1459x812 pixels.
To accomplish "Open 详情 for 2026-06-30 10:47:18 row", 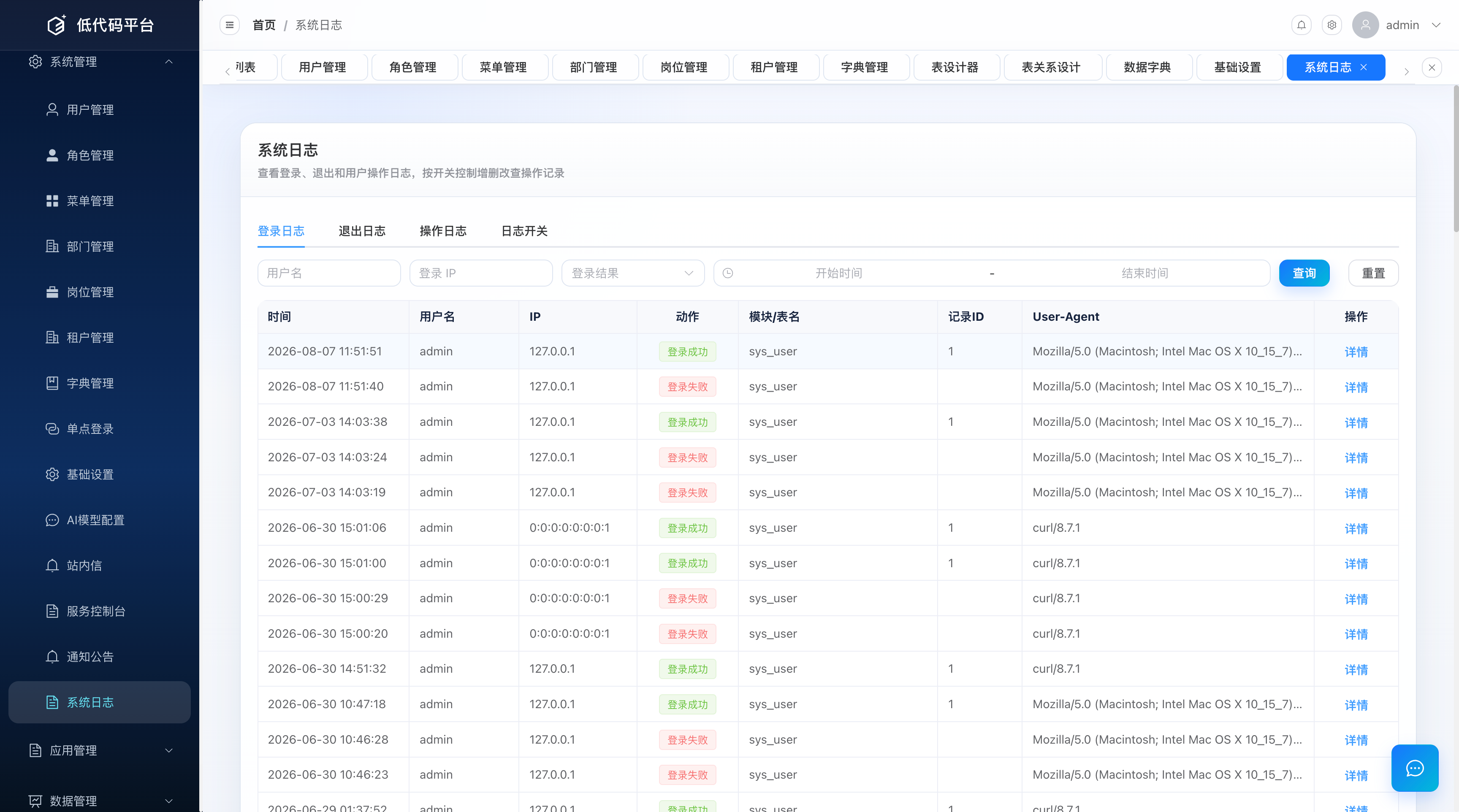I will (1356, 705).
